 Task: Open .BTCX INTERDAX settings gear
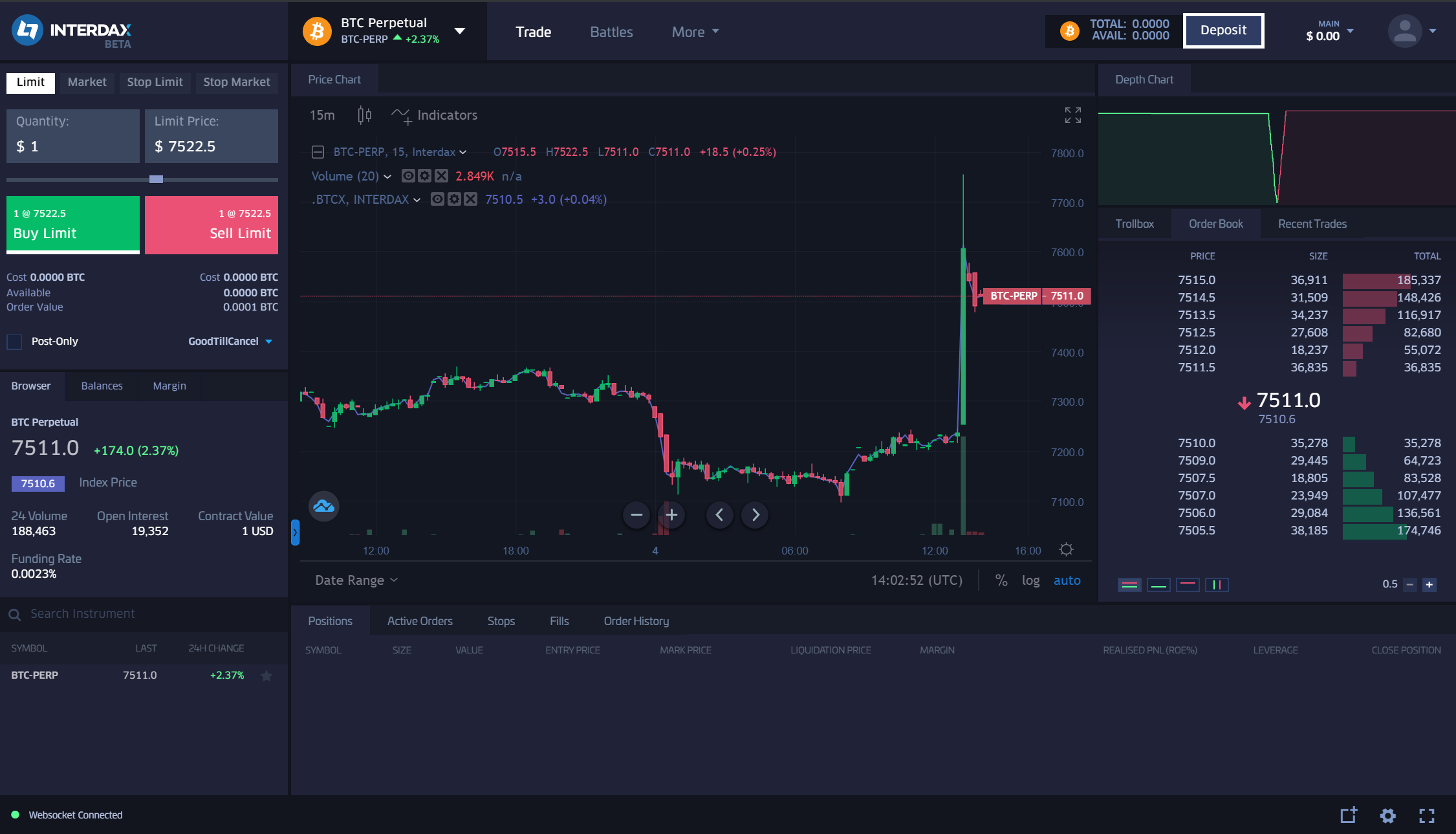click(x=454, y=199)
